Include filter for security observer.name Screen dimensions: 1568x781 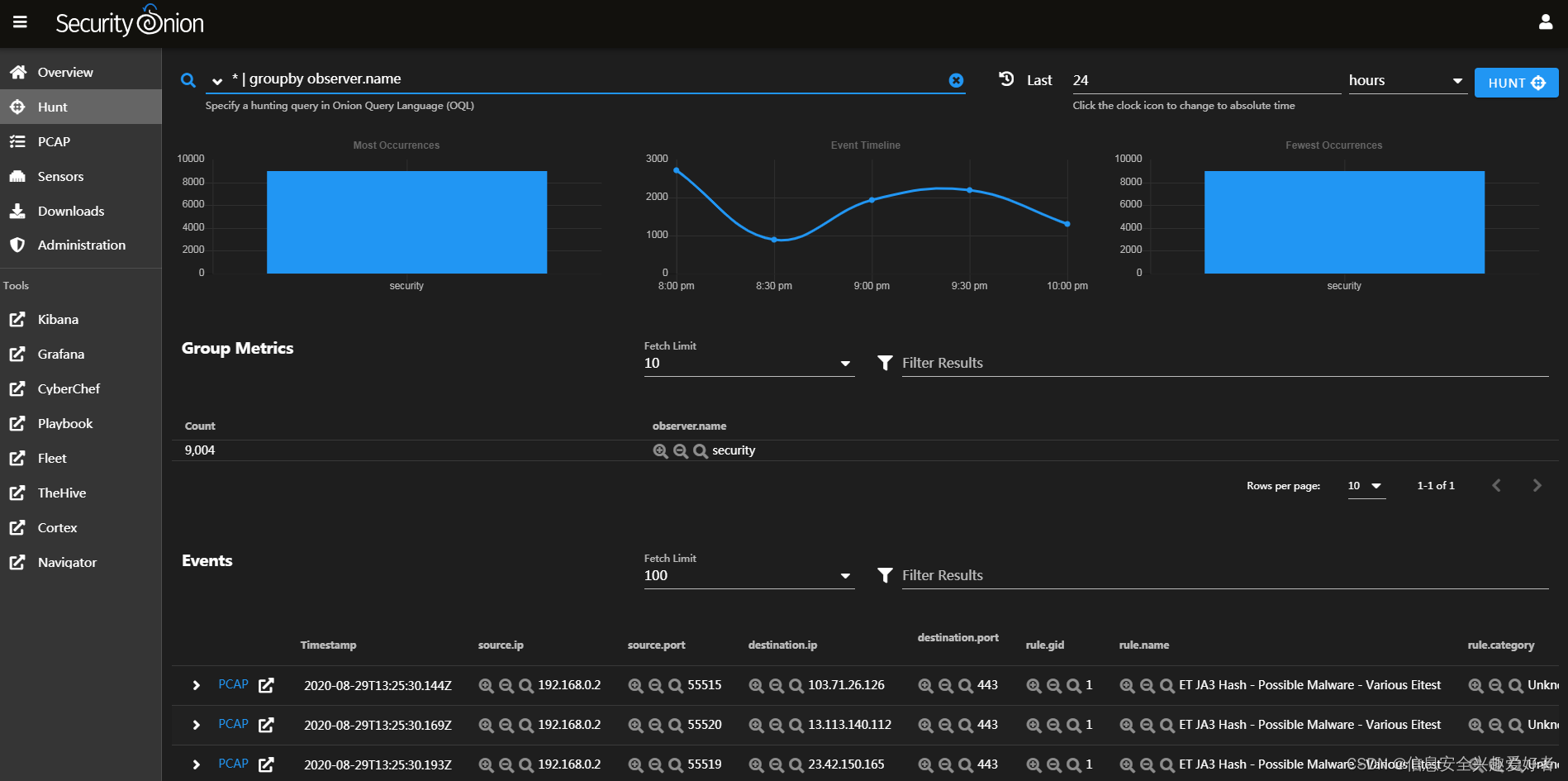(x=660, y=450)
